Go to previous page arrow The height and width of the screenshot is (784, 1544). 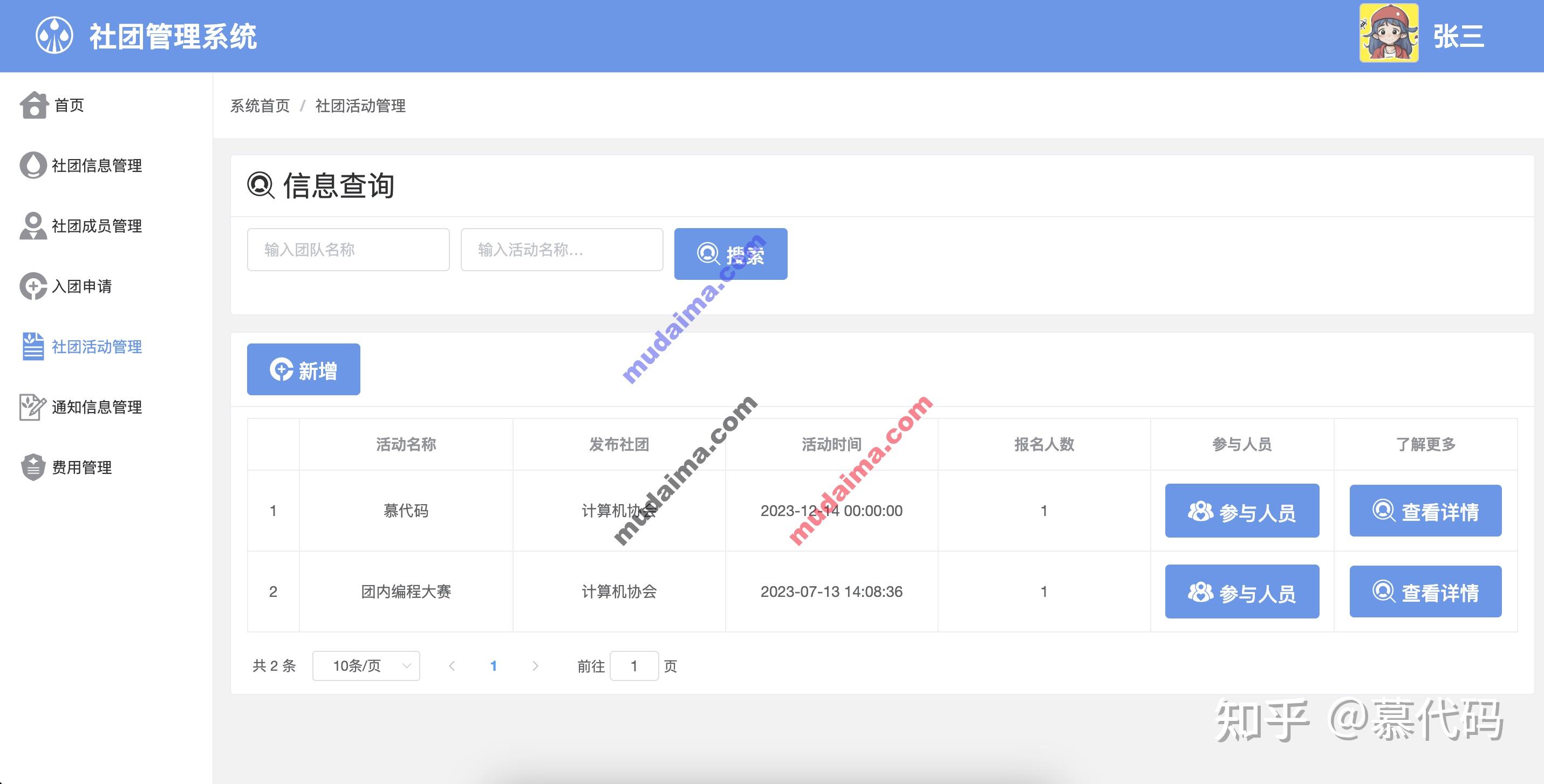click(x=452, y=666)
